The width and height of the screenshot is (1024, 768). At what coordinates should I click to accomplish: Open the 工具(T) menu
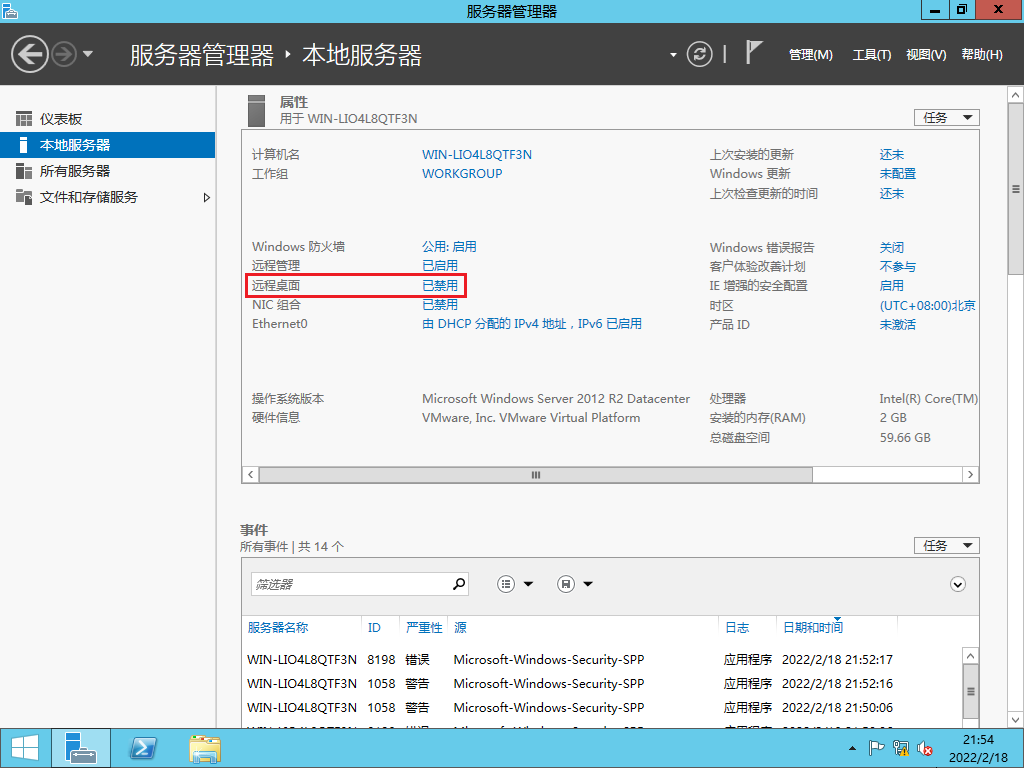872,55
